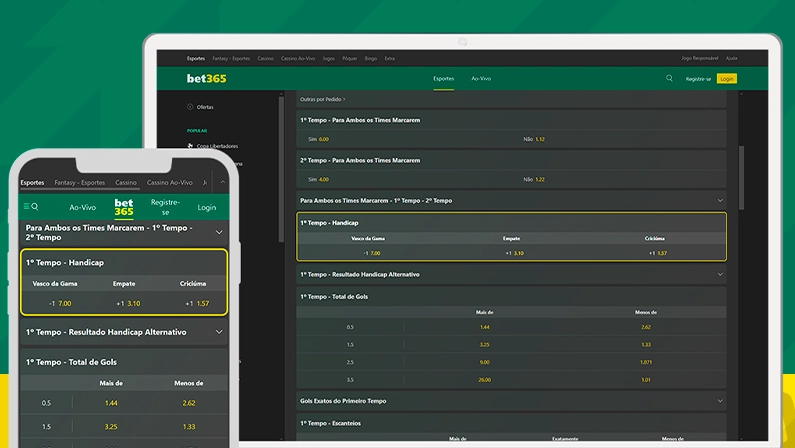Click the search magnifier icon on the laptop header
795x448 pixels.
coord(669,79)
